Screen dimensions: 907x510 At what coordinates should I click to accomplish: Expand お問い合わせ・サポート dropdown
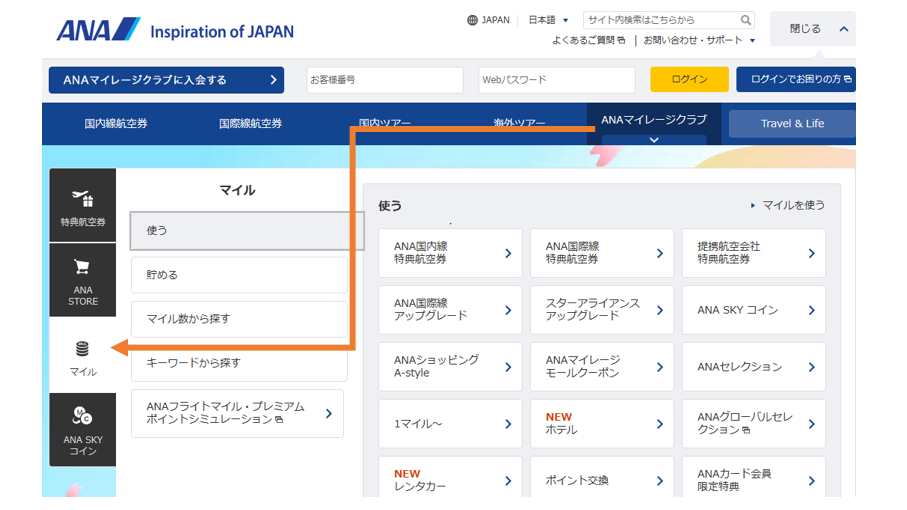click(x=699, y=40)
